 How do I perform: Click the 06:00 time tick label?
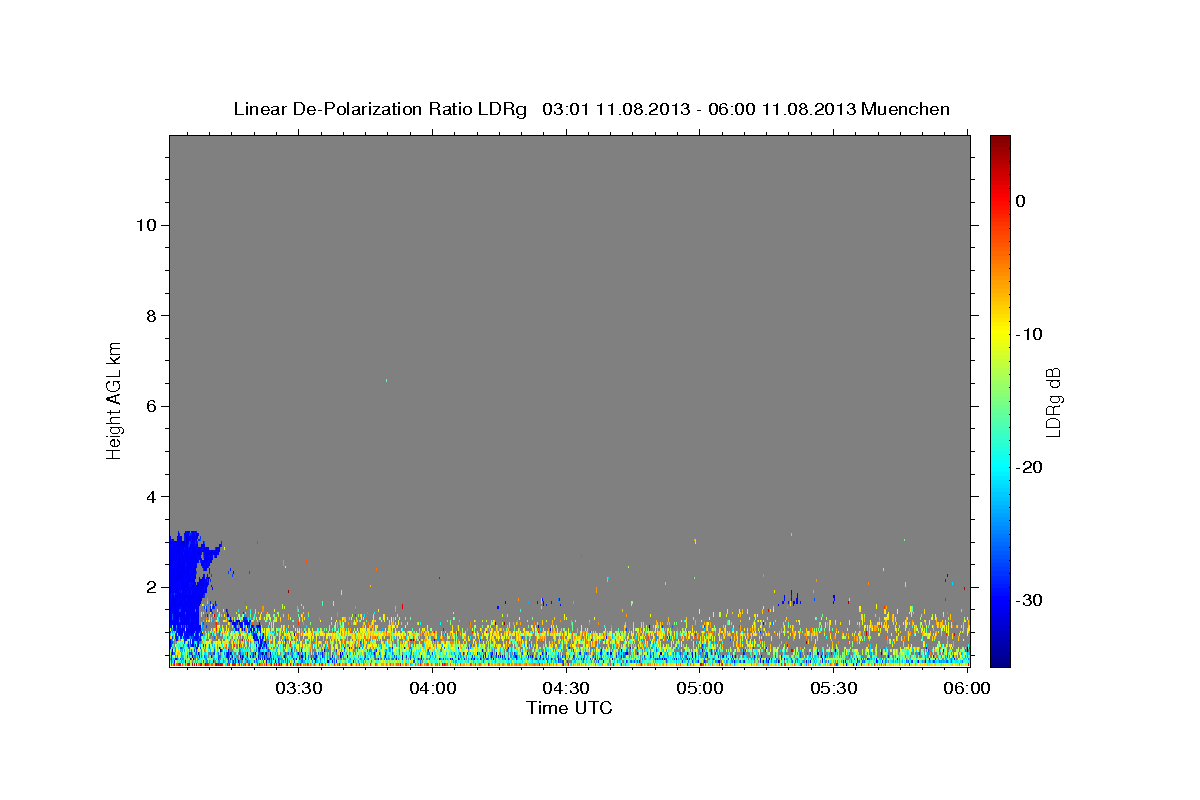click(x=967, y=688)
